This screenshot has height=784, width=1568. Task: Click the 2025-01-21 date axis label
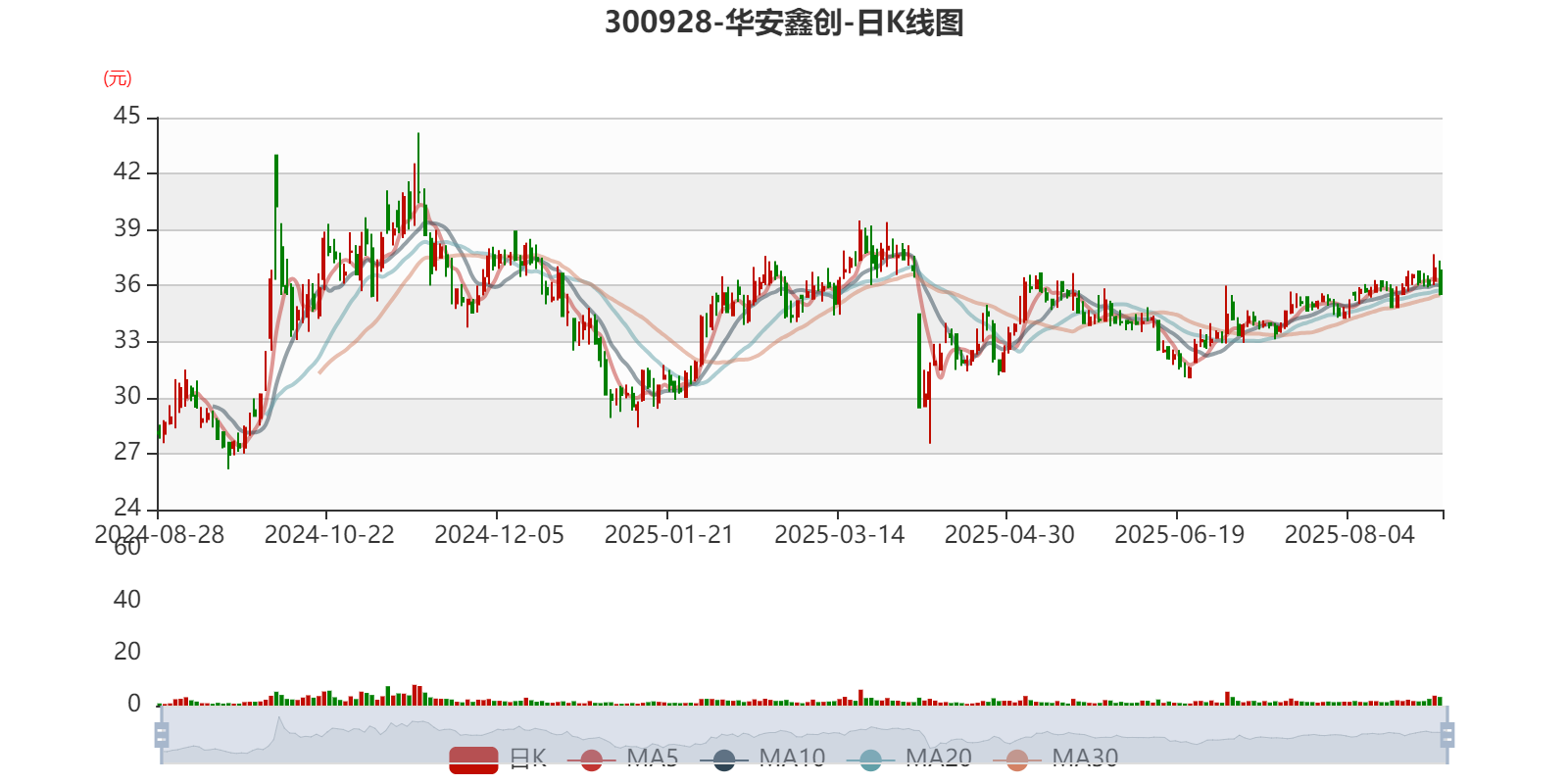coord(668,535)
